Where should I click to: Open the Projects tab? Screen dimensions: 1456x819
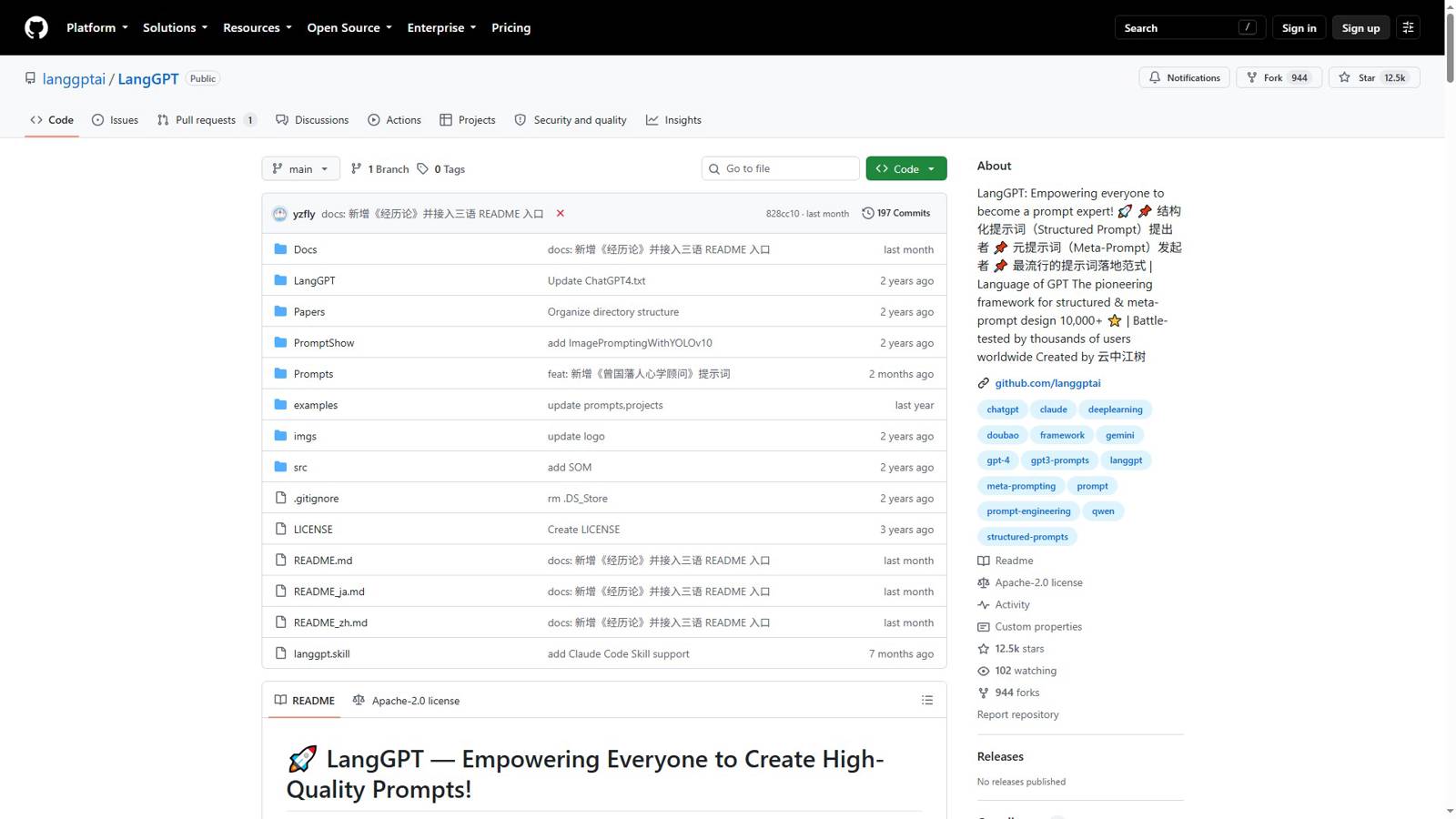(468, 119)
